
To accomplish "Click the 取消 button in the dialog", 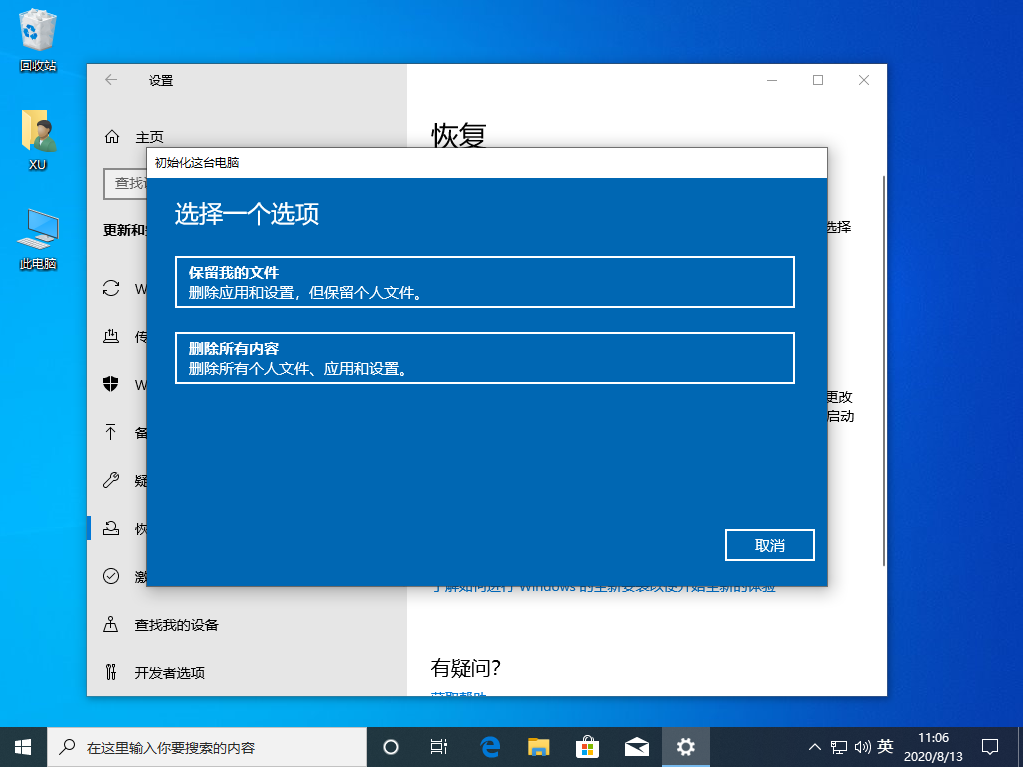I will 769,544.
